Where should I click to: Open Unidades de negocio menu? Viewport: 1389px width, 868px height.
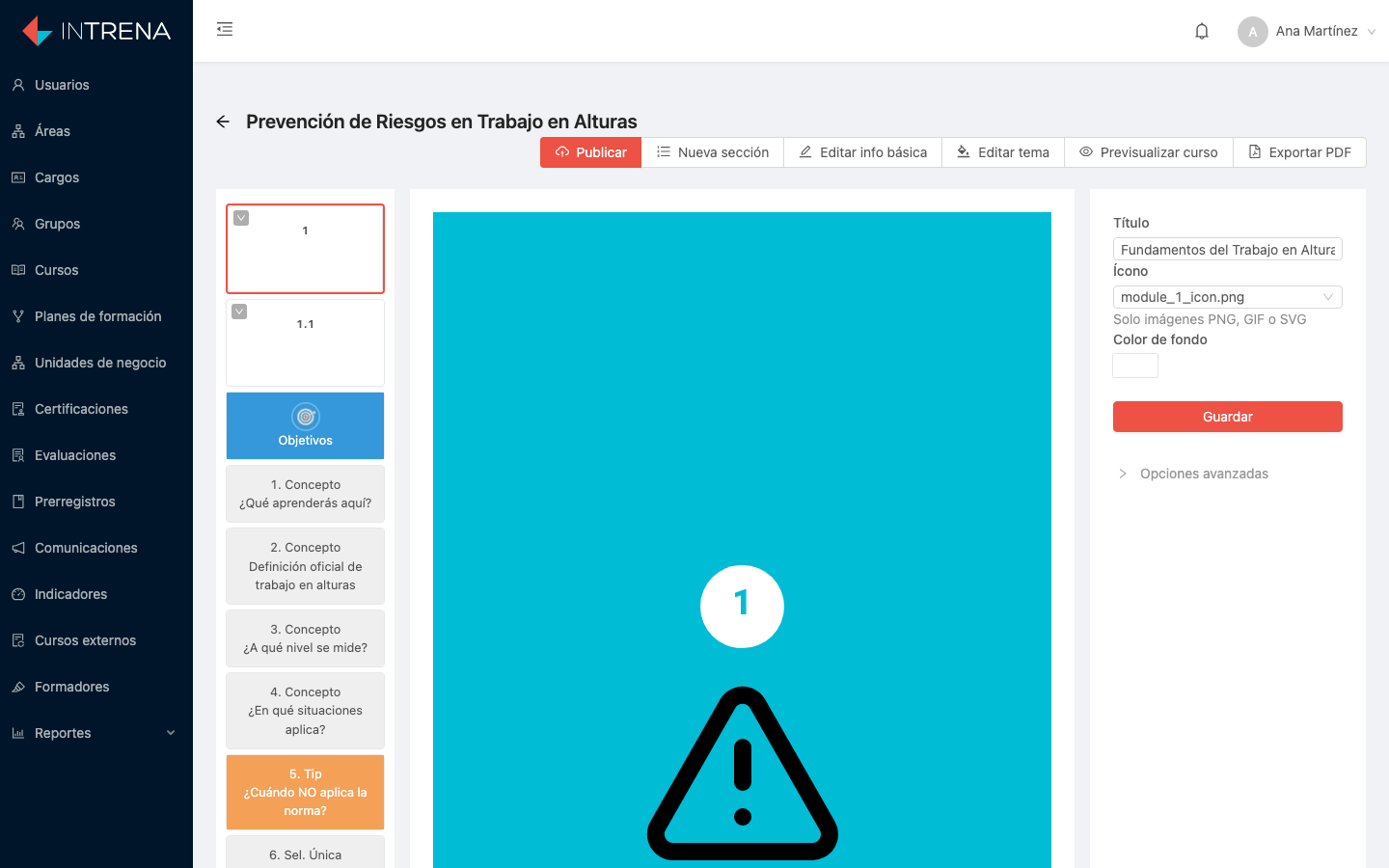pos(96,363)
